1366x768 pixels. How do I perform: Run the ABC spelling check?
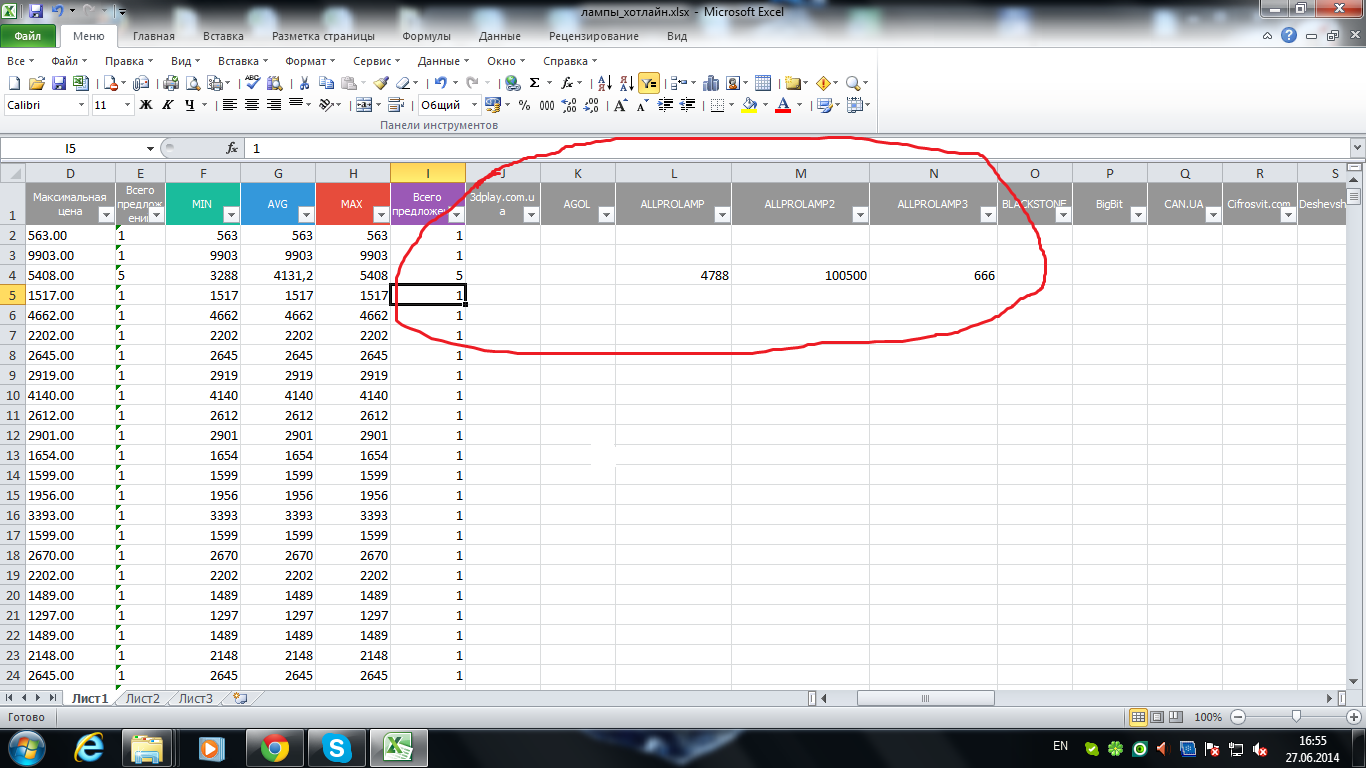[252, 83]
